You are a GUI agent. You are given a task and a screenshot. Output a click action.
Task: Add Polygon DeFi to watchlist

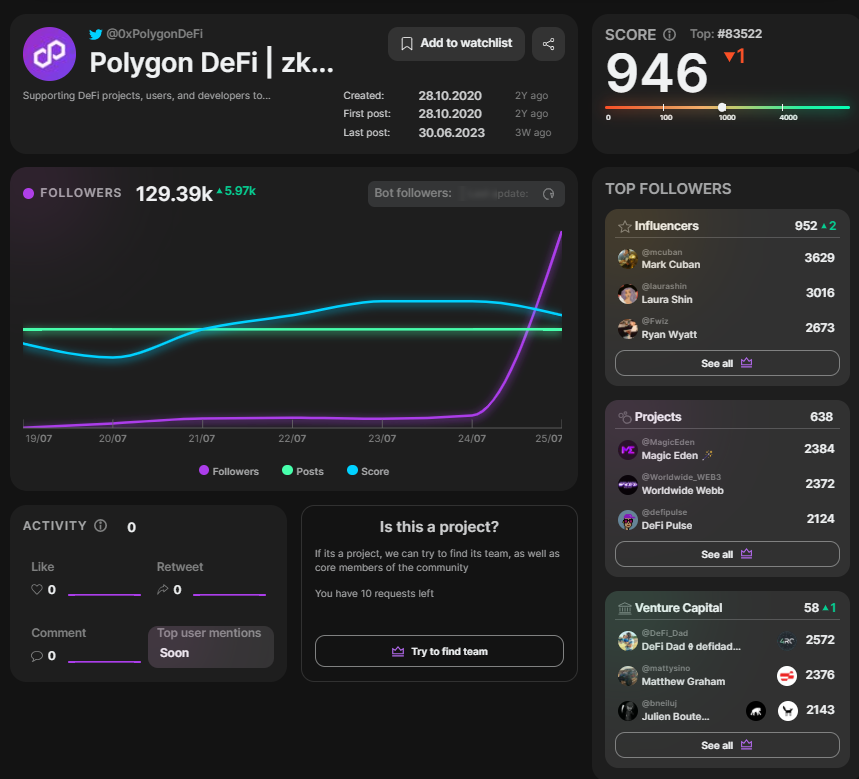(456, 44)
